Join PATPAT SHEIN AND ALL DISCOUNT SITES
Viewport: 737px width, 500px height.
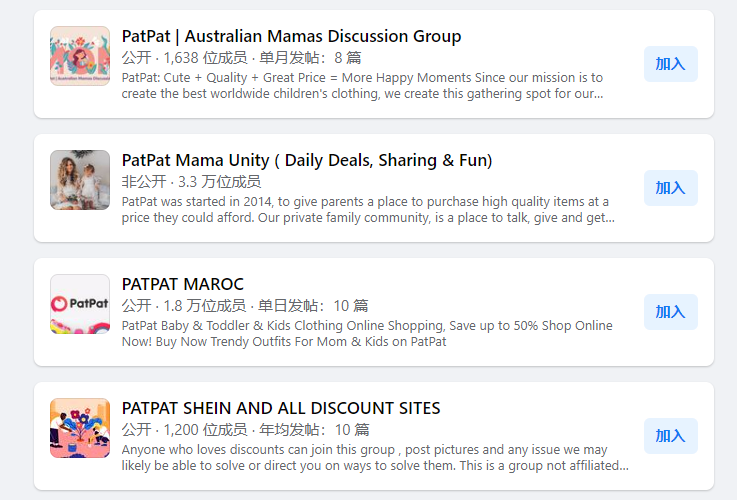pos(670,436)
